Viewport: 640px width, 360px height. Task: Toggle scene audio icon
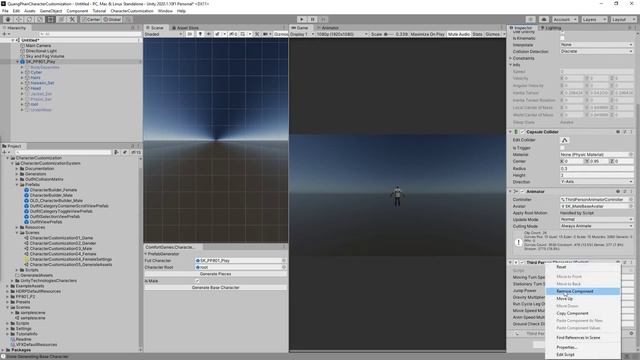point(208,34)
